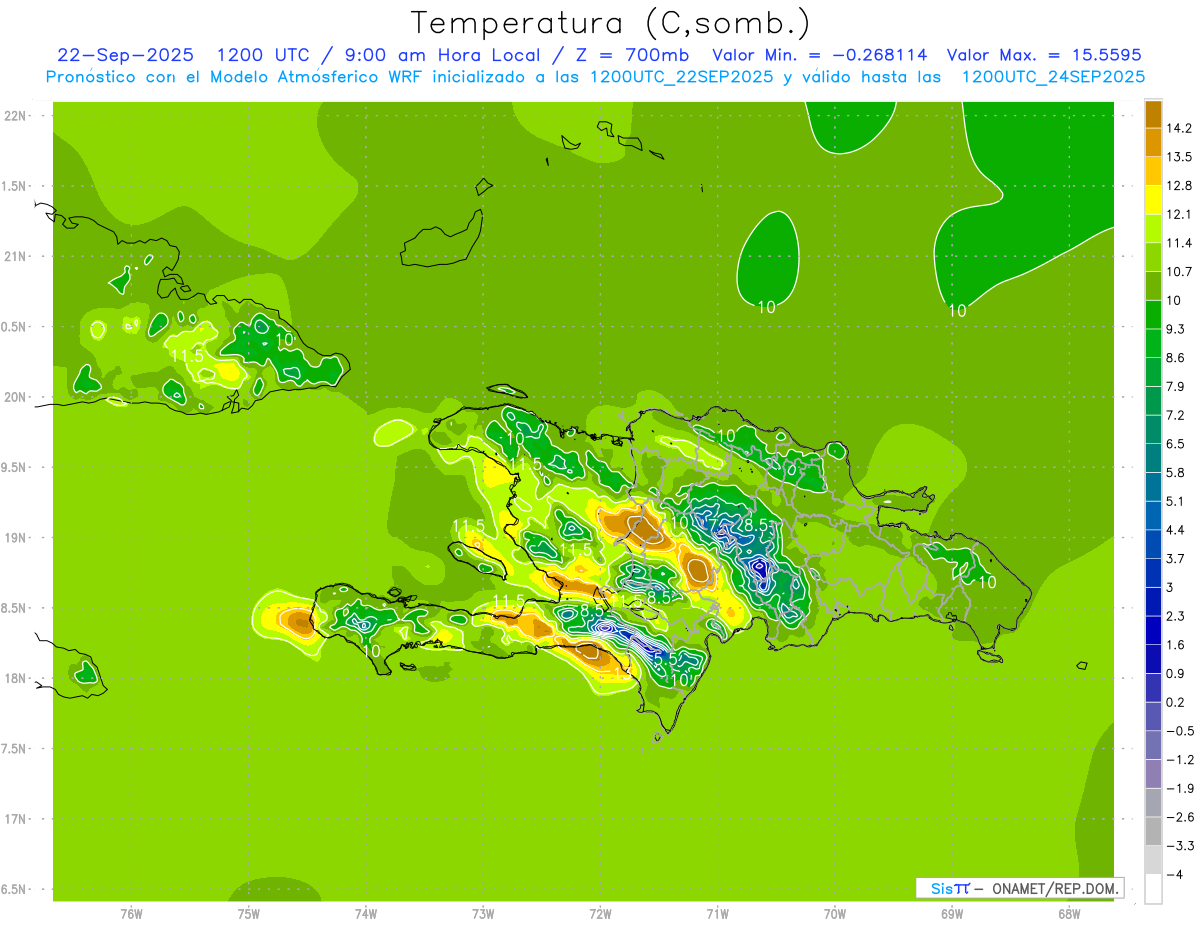The width and height of the screenshot is (1200, 927).
Task: Click the 5.1 label on color scale
Action: tap(1175, 501)
